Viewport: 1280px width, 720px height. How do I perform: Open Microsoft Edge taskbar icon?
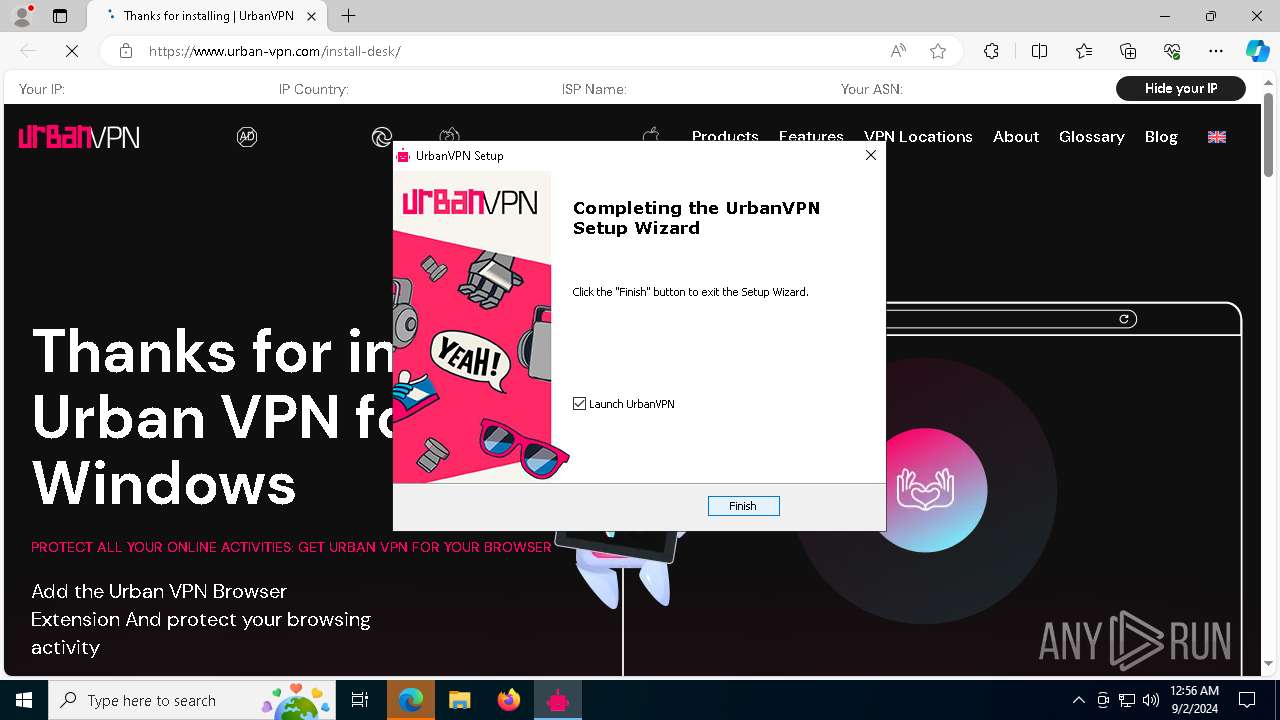[x=411, y=700]
